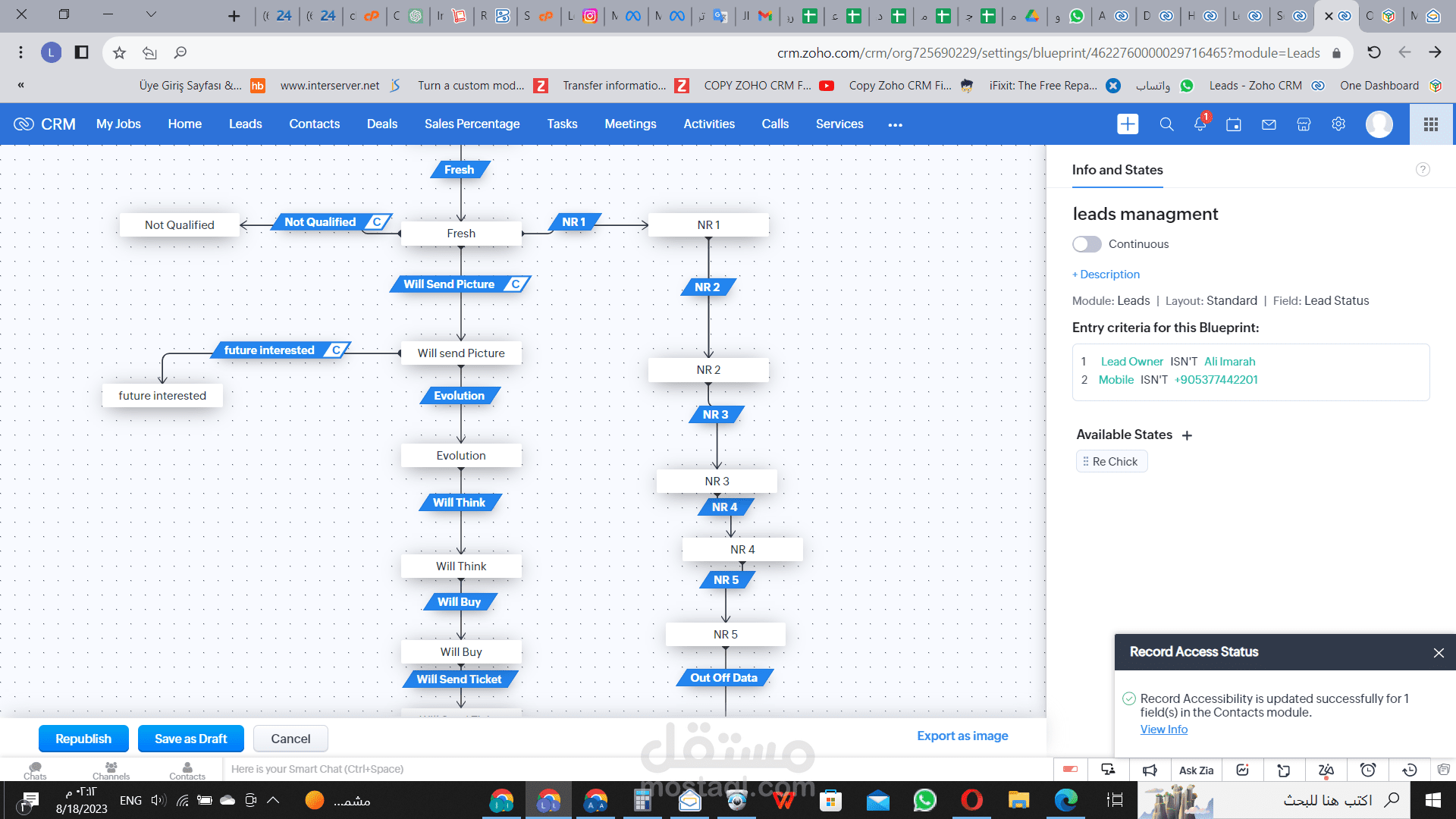Open the notifications bell icon
The height and width of the screenshot is (819, 1456).
coord(1200,124)
